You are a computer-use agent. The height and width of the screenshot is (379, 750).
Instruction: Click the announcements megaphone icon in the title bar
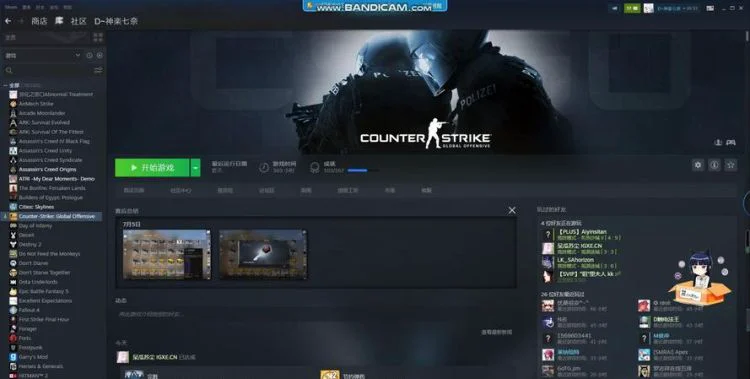coord(614,8)
